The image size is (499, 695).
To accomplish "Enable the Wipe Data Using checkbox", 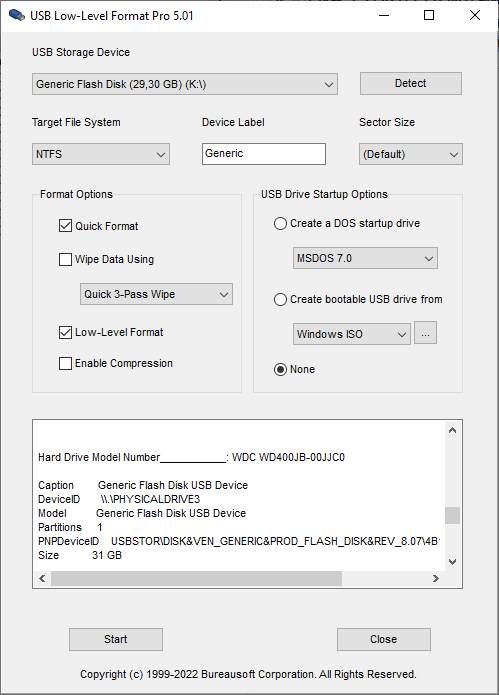I will tap(65, 259).
